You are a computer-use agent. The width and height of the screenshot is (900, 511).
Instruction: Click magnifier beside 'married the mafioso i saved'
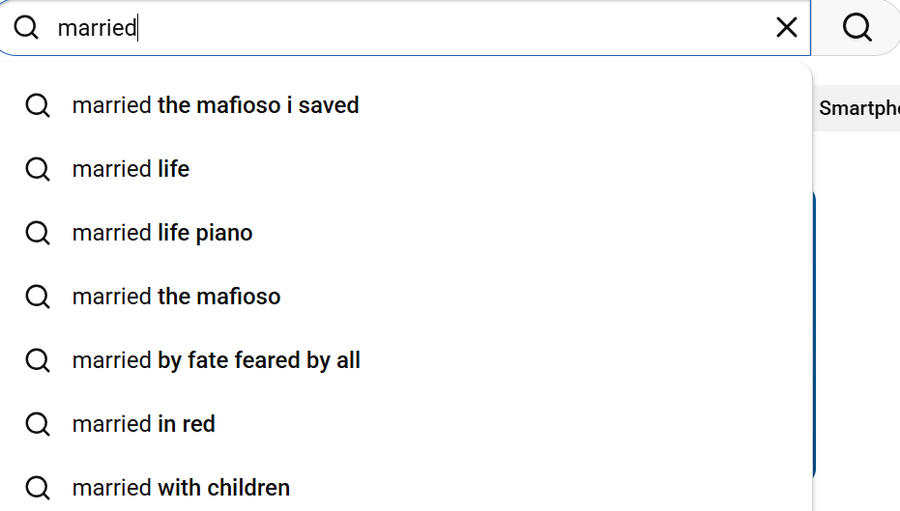(x=38, y=105)
